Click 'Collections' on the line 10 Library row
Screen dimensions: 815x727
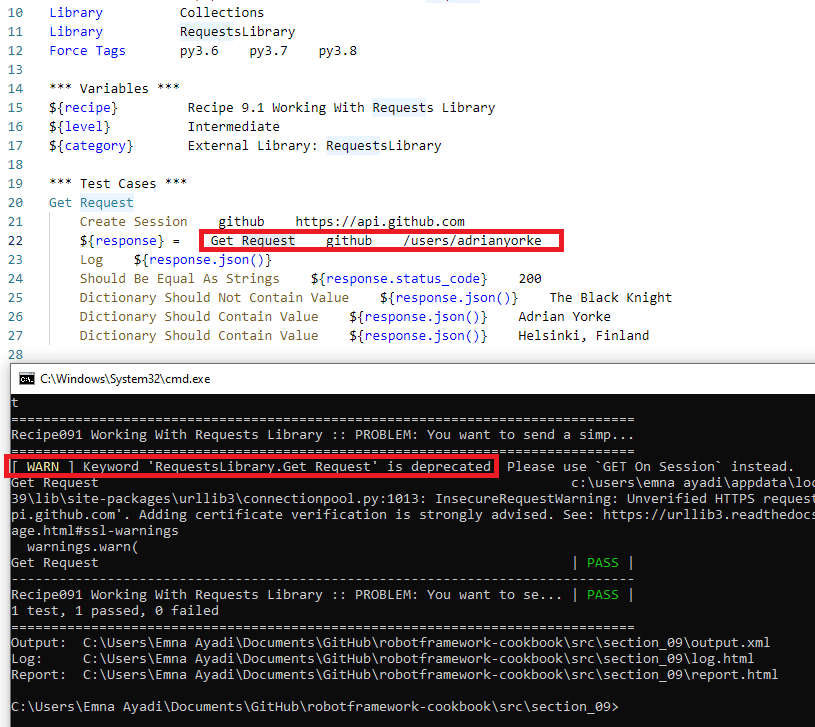(x=222, y=12)
